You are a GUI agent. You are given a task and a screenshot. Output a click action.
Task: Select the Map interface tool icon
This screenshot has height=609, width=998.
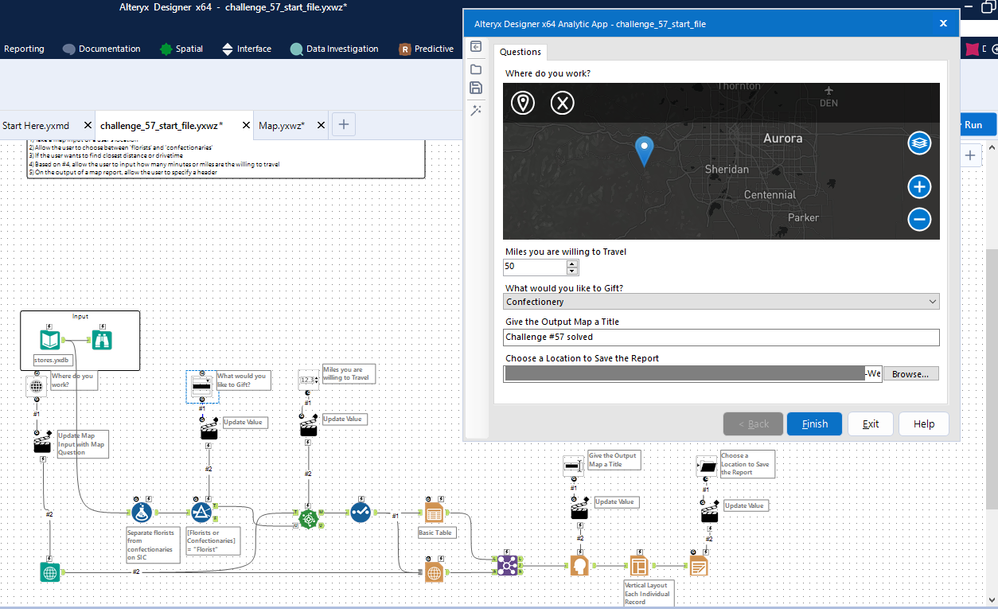(x=36, y=386)
